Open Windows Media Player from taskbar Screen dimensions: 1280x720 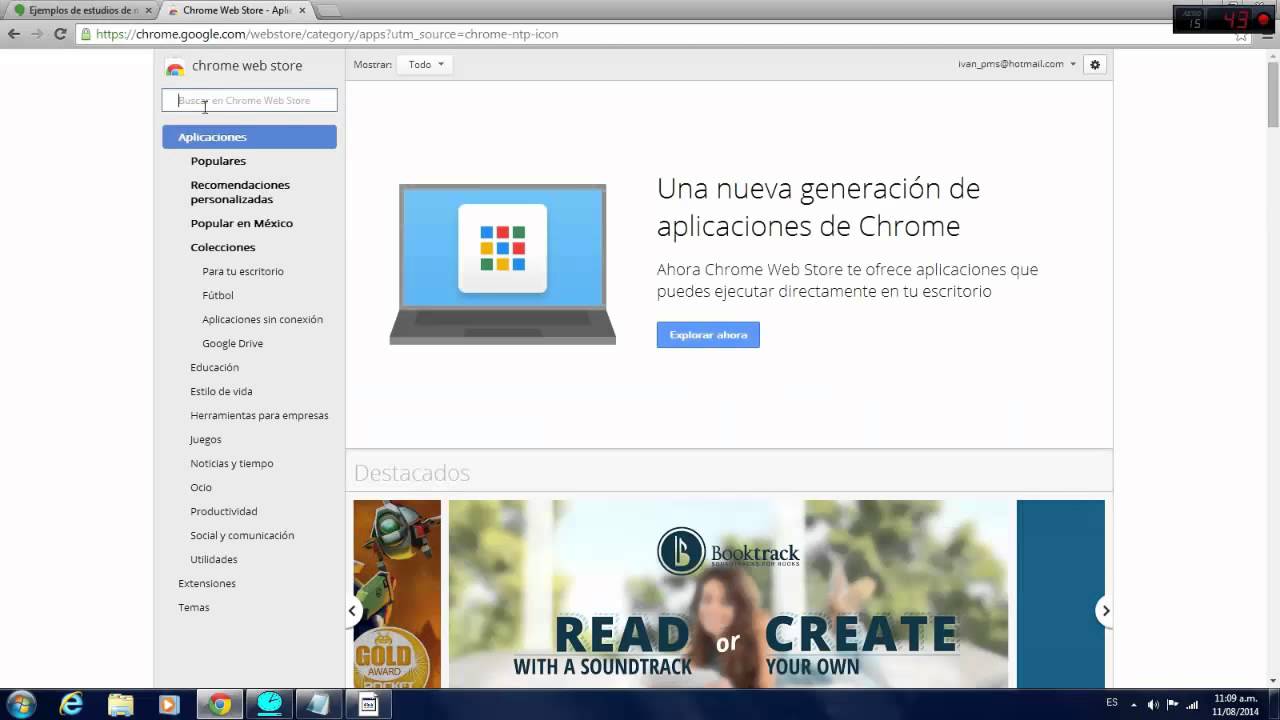pos(170,704)
